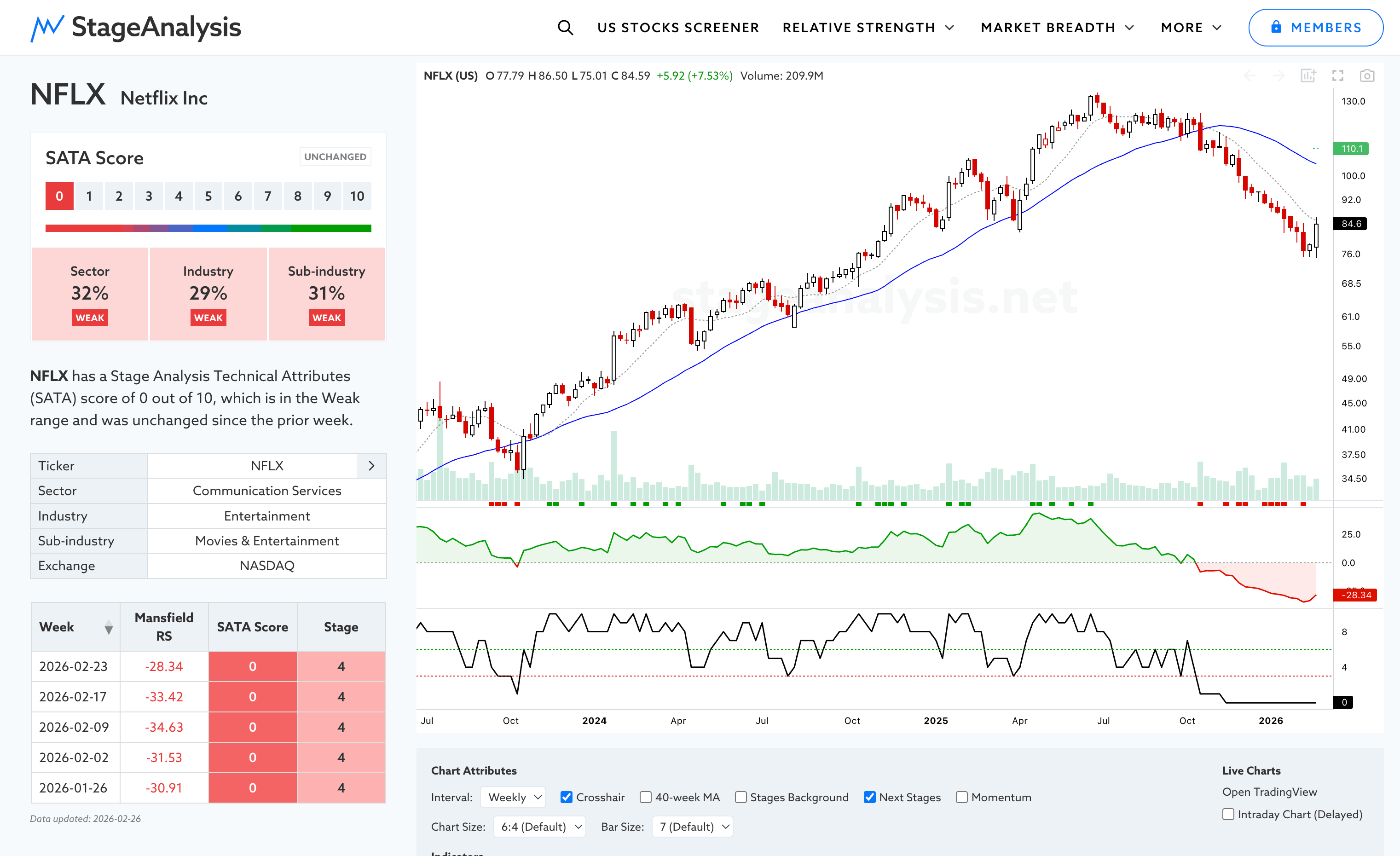This screenshot has height=856, width=1400.
Task: Click the camera snapshot icon
Action: tap(1367, 75)
